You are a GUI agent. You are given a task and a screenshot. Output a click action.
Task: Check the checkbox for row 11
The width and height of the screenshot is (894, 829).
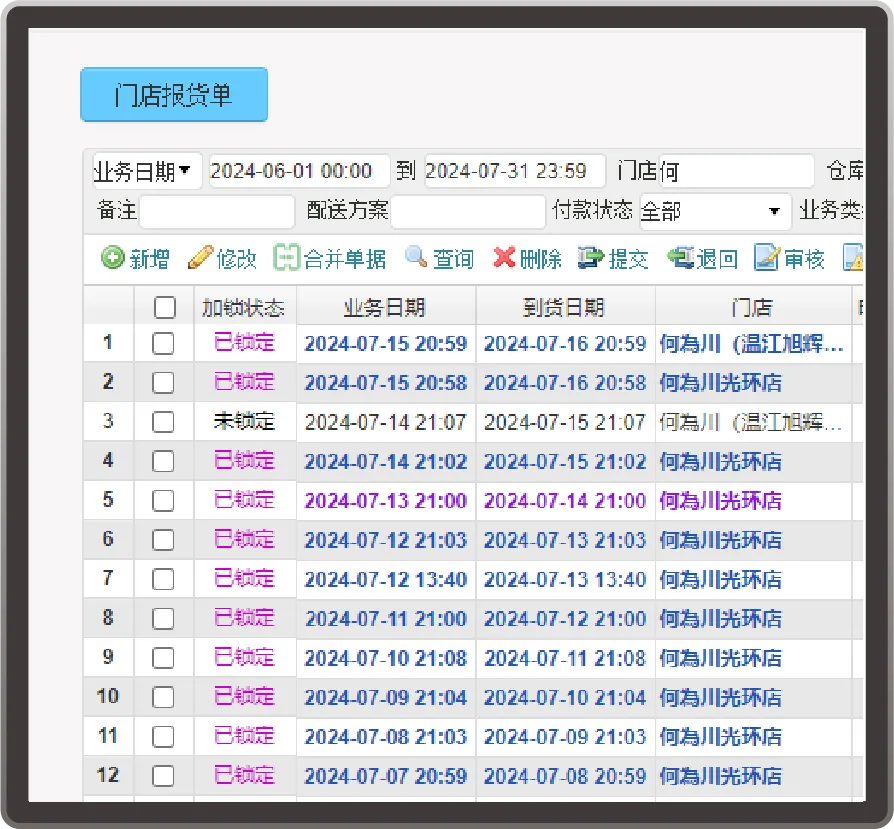(163, 737)
